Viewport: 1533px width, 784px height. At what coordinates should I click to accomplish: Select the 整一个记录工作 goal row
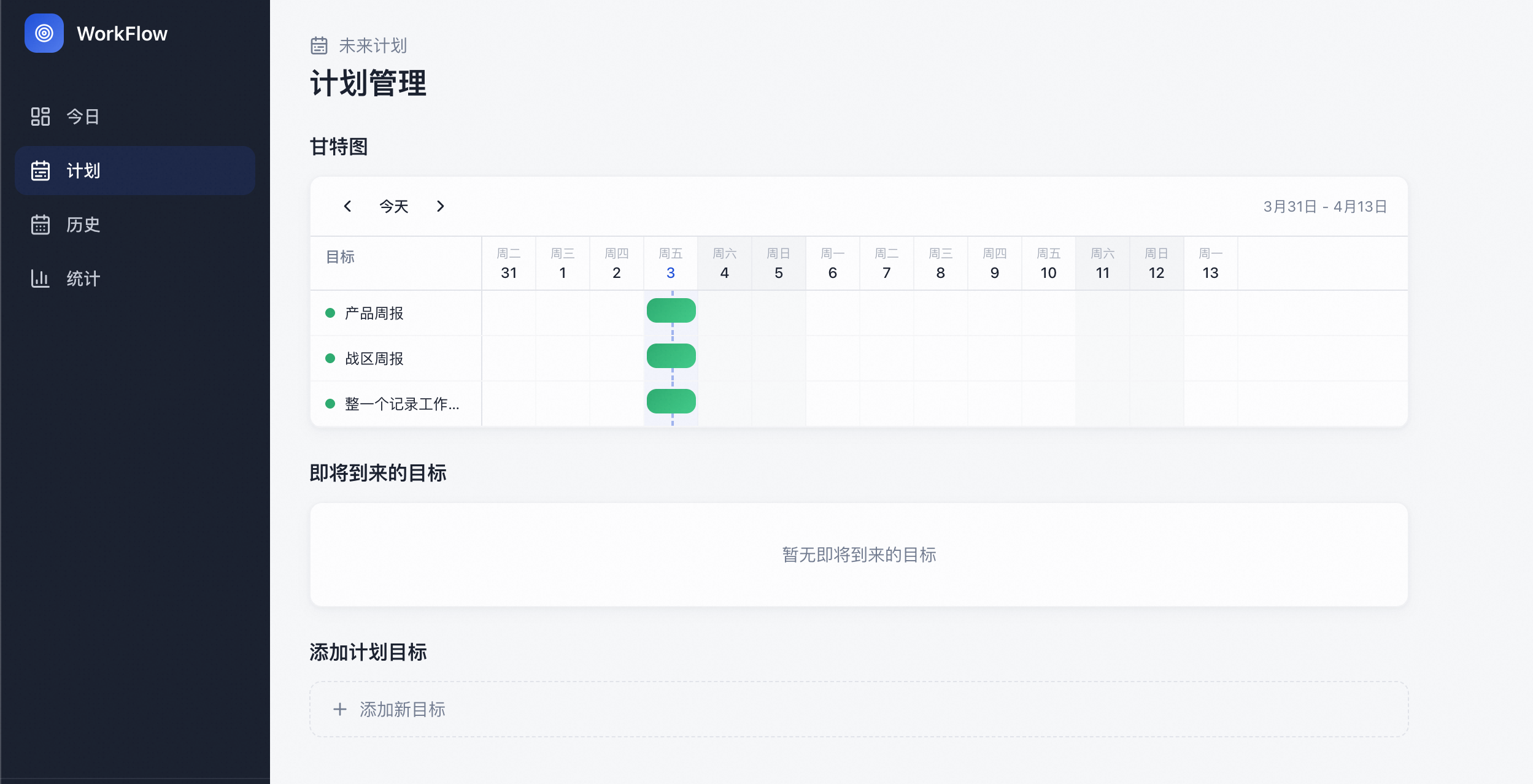[401, 404]
